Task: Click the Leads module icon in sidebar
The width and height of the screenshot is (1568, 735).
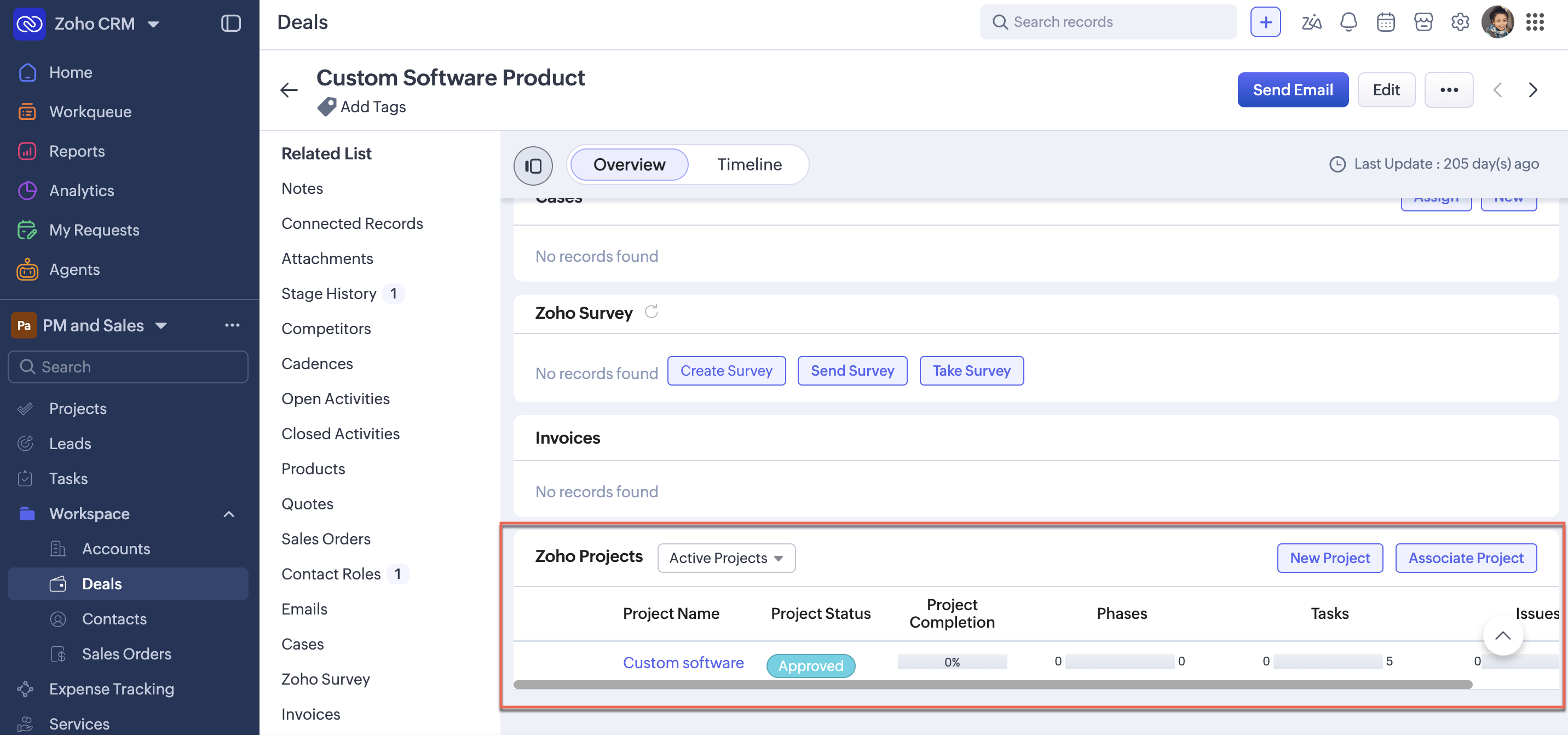Action: click(25, 443)
